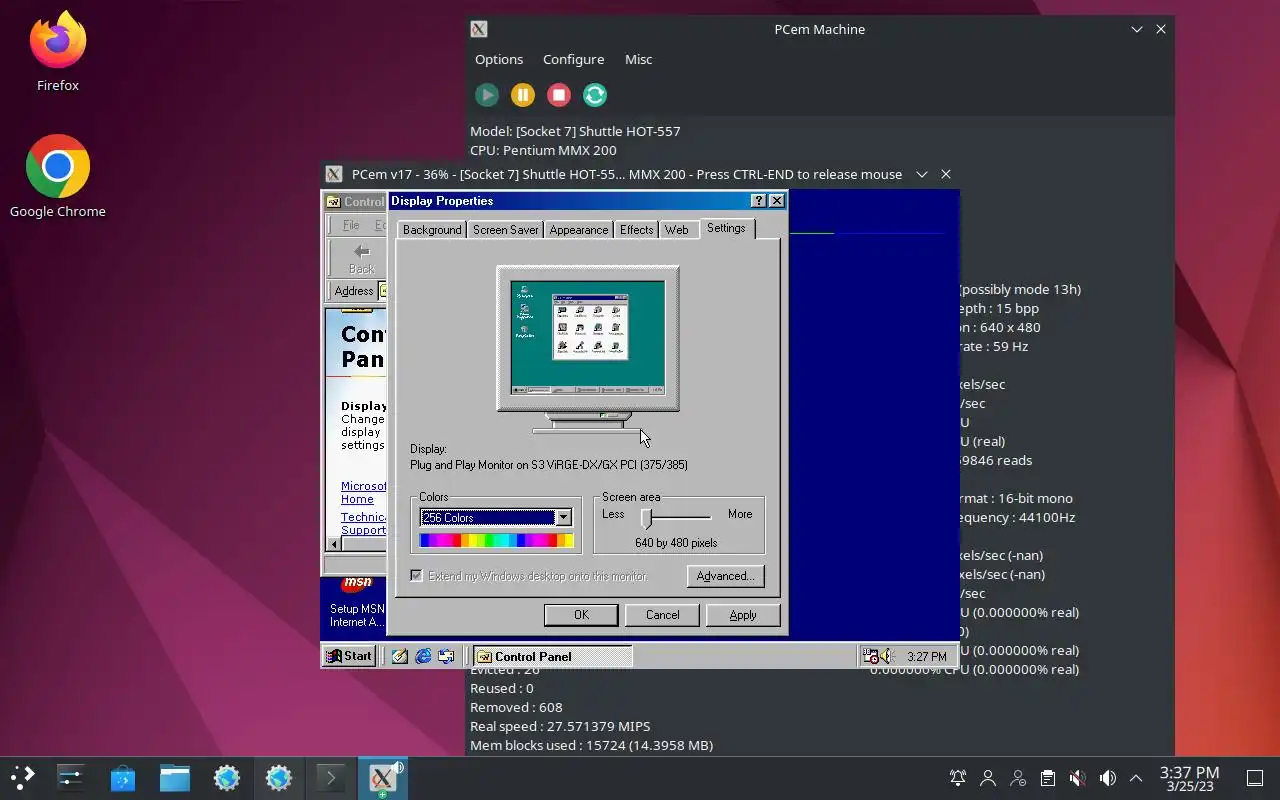Click the question mark help button
Screen dimensions: 1280x800
tap(758, 201)
